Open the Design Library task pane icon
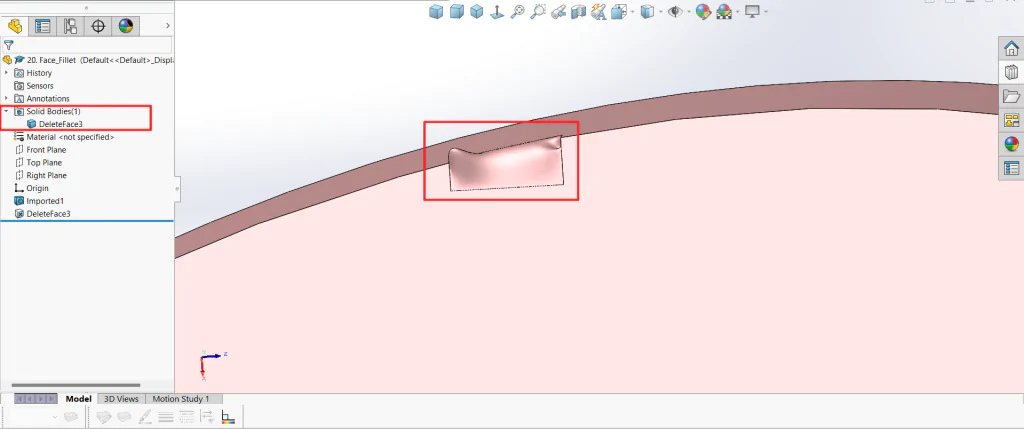Viewport: 1024px width, 429px height. click(x=1011, y=72)
